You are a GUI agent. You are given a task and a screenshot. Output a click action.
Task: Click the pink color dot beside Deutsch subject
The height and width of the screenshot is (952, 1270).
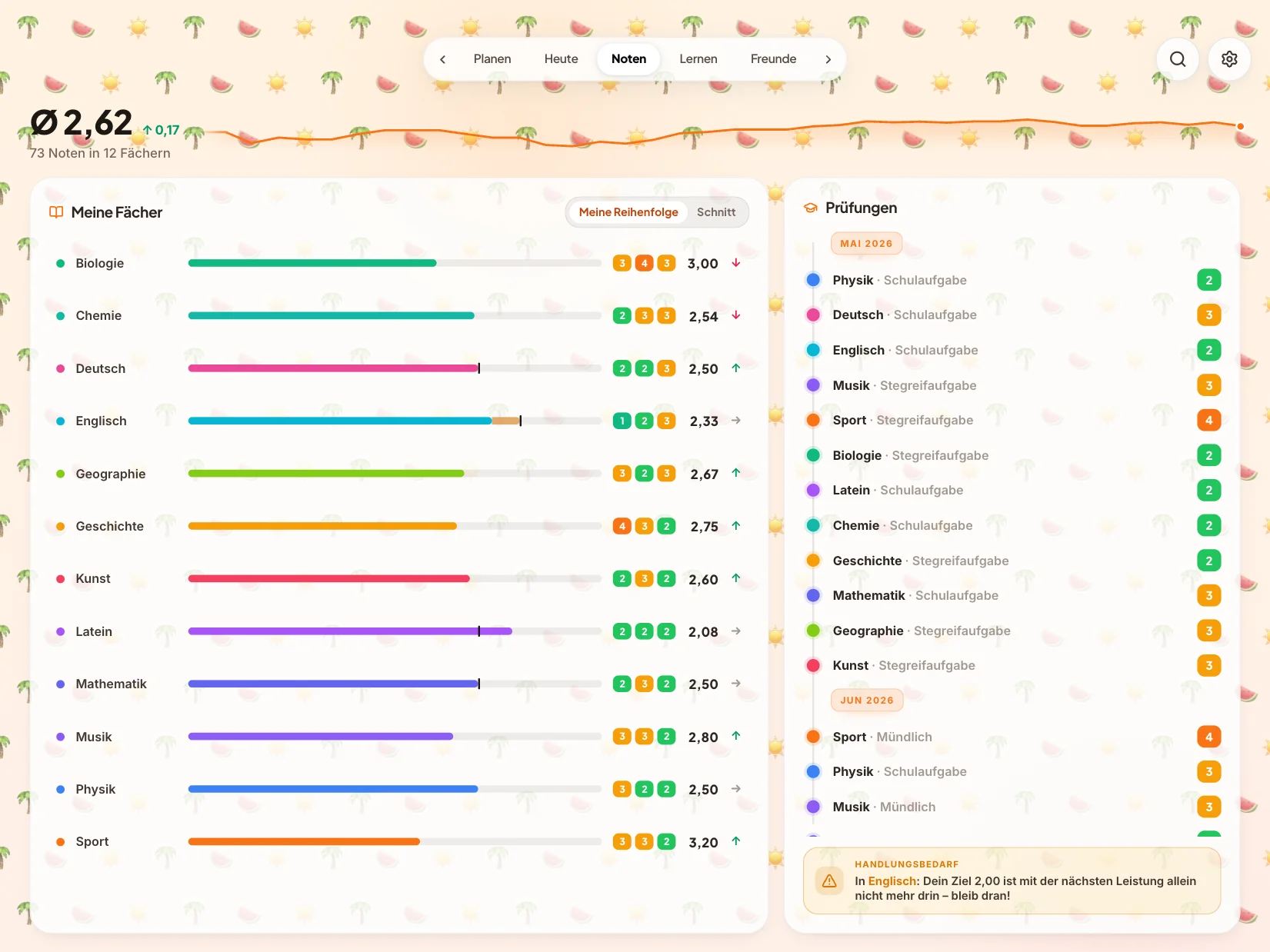[60, 368]
